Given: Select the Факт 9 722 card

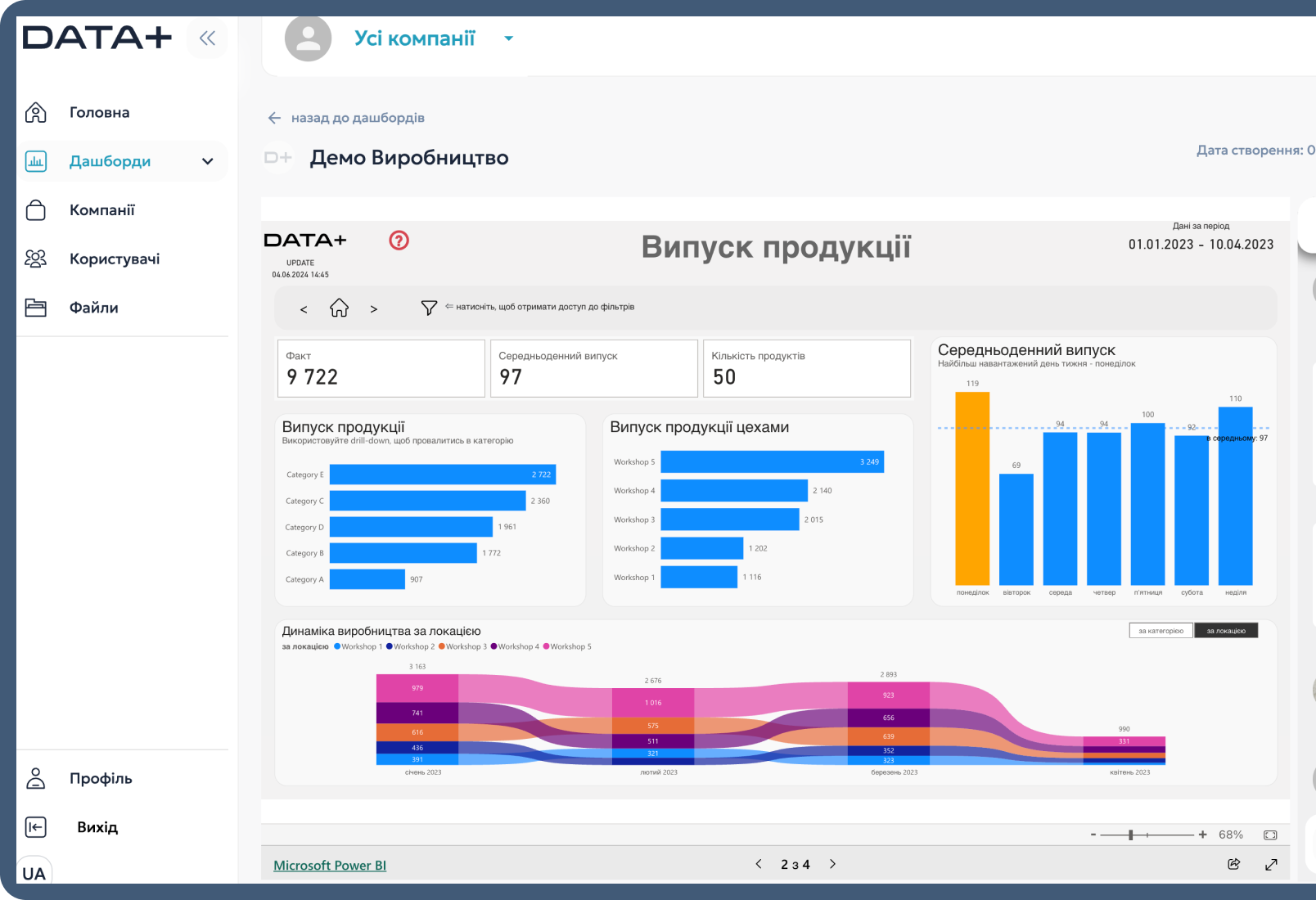Looking at the screenshot, I should point(381,368).
